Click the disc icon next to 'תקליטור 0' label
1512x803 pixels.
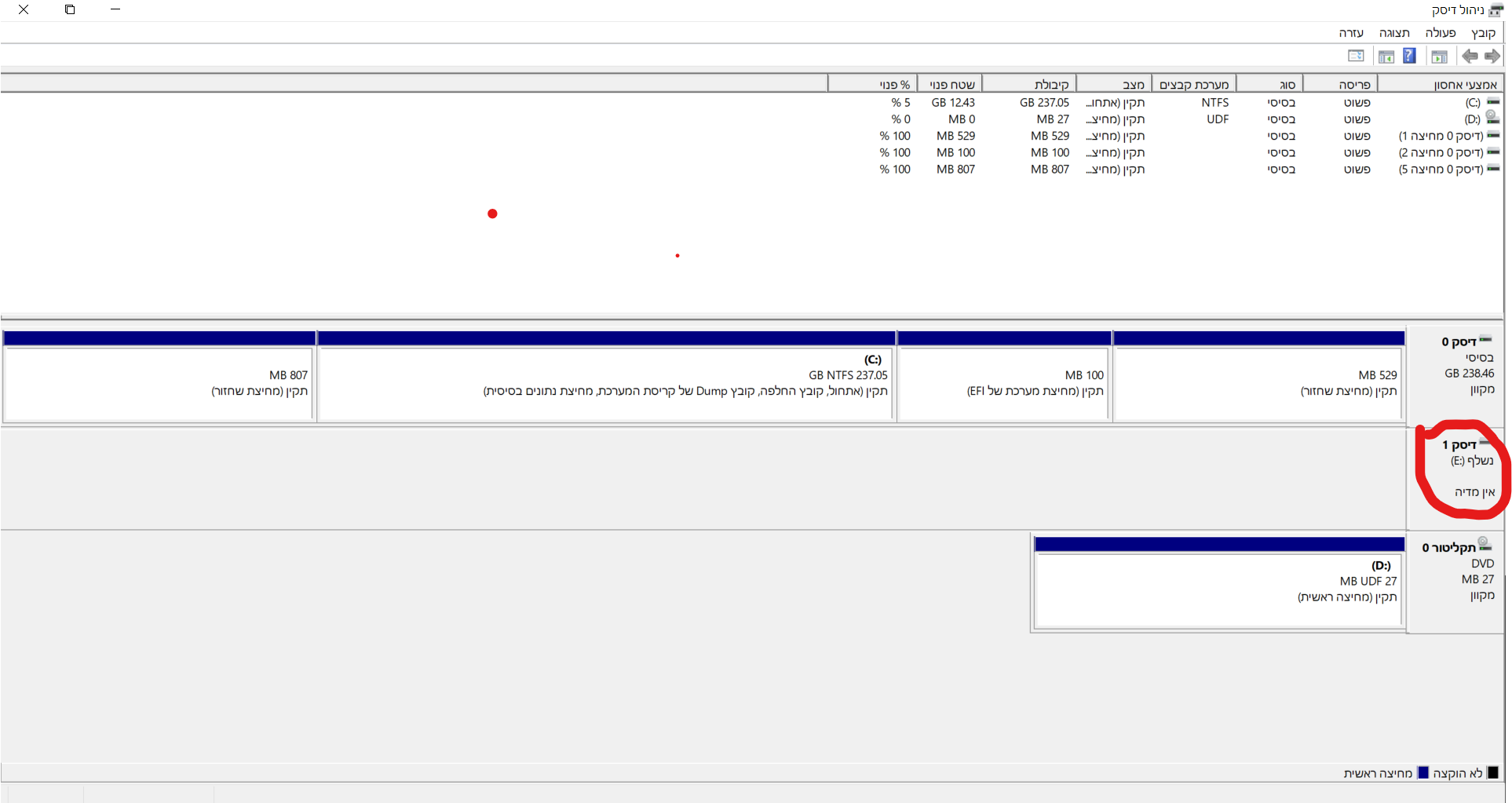(1485, 544)
